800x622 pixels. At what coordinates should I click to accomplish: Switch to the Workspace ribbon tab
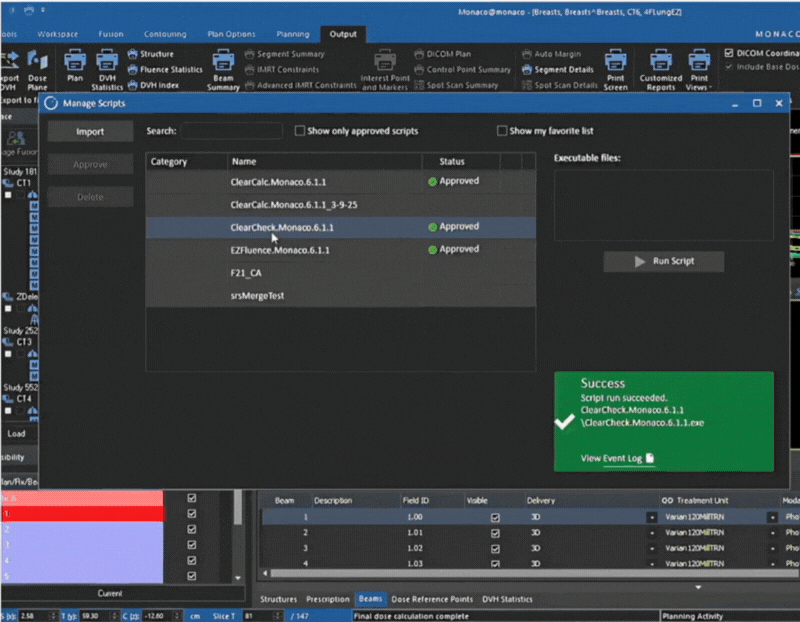(58, 34)
